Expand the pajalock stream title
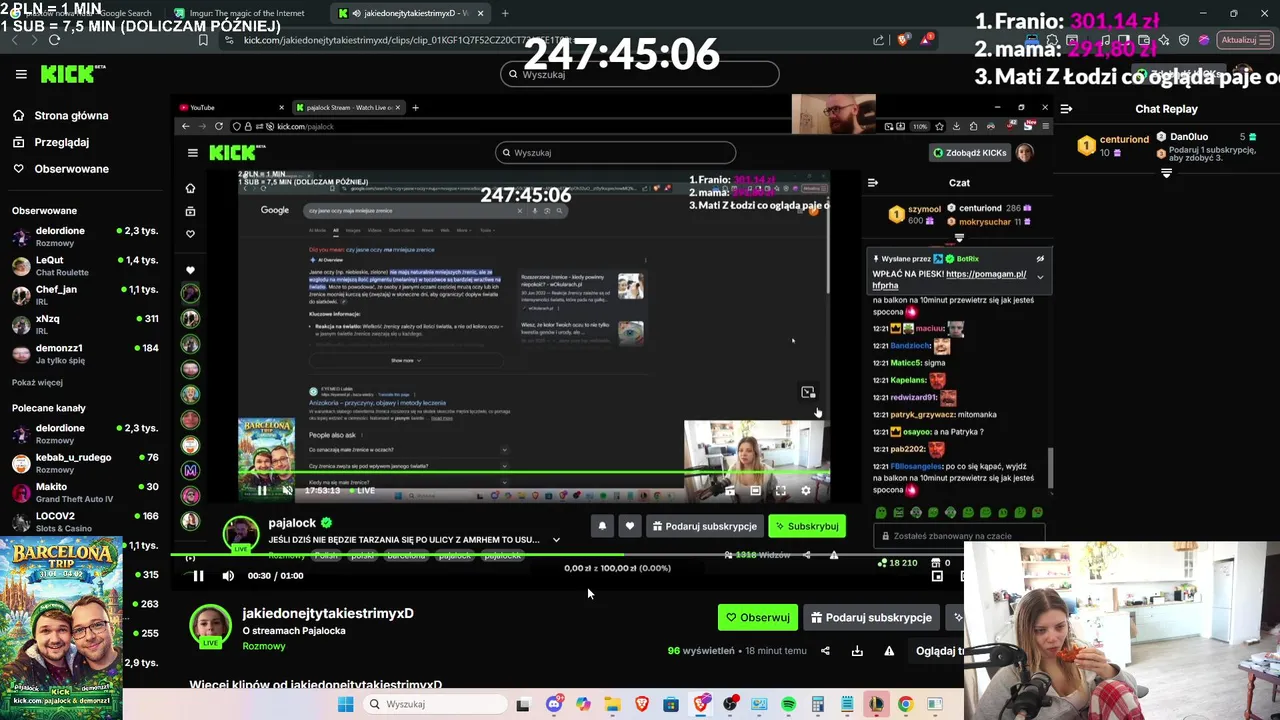1280x720 pixels. (x=556, y=540)
